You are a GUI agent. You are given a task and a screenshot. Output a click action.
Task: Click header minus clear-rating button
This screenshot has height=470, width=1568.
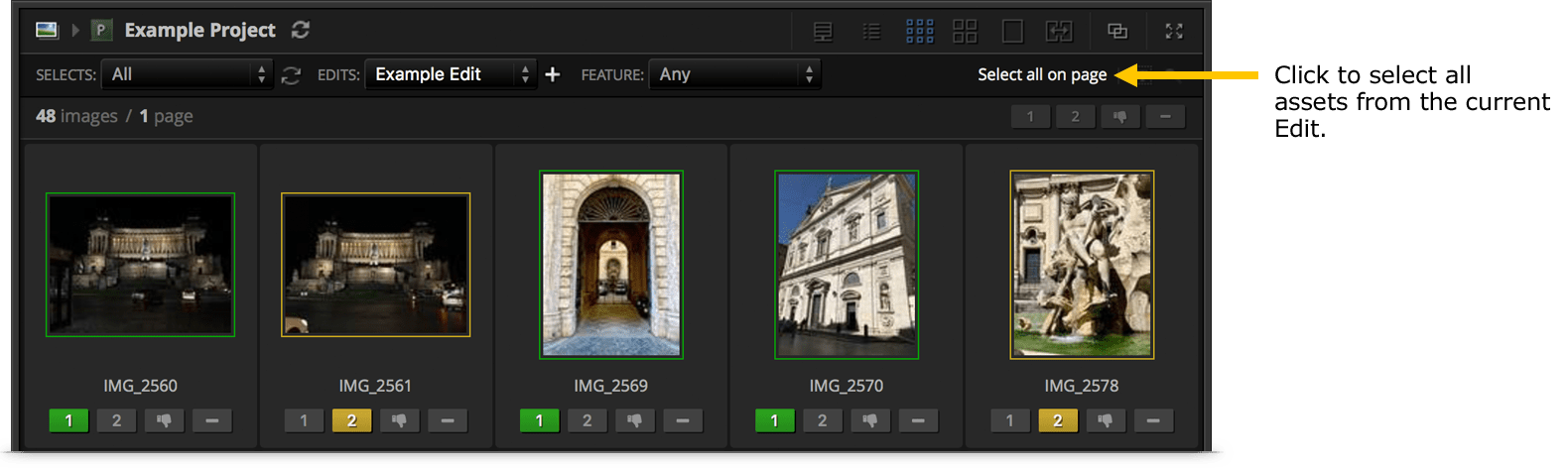(x=1165, y=117)
